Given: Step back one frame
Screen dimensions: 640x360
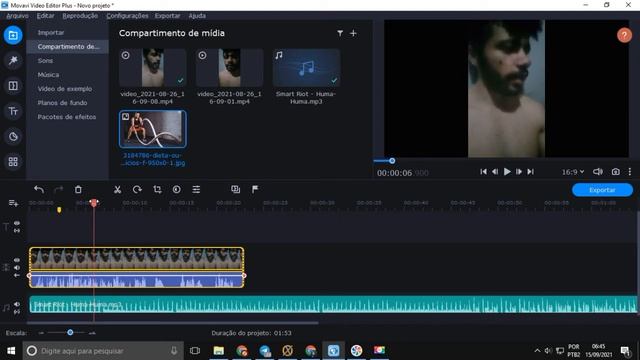Looking at the screenshot, I should (x=495, y=172).
